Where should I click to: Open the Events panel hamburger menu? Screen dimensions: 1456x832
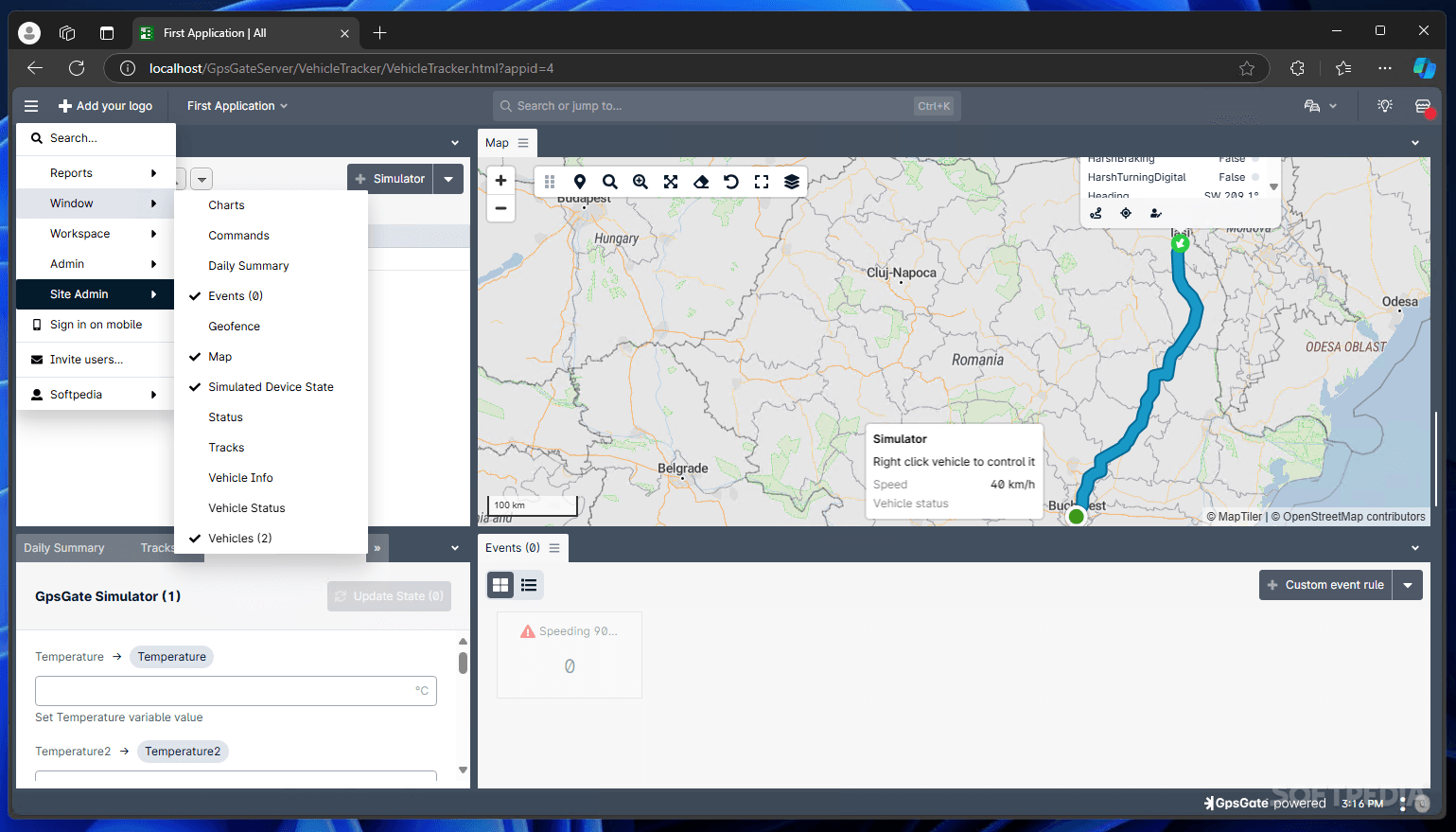[554, 548]
